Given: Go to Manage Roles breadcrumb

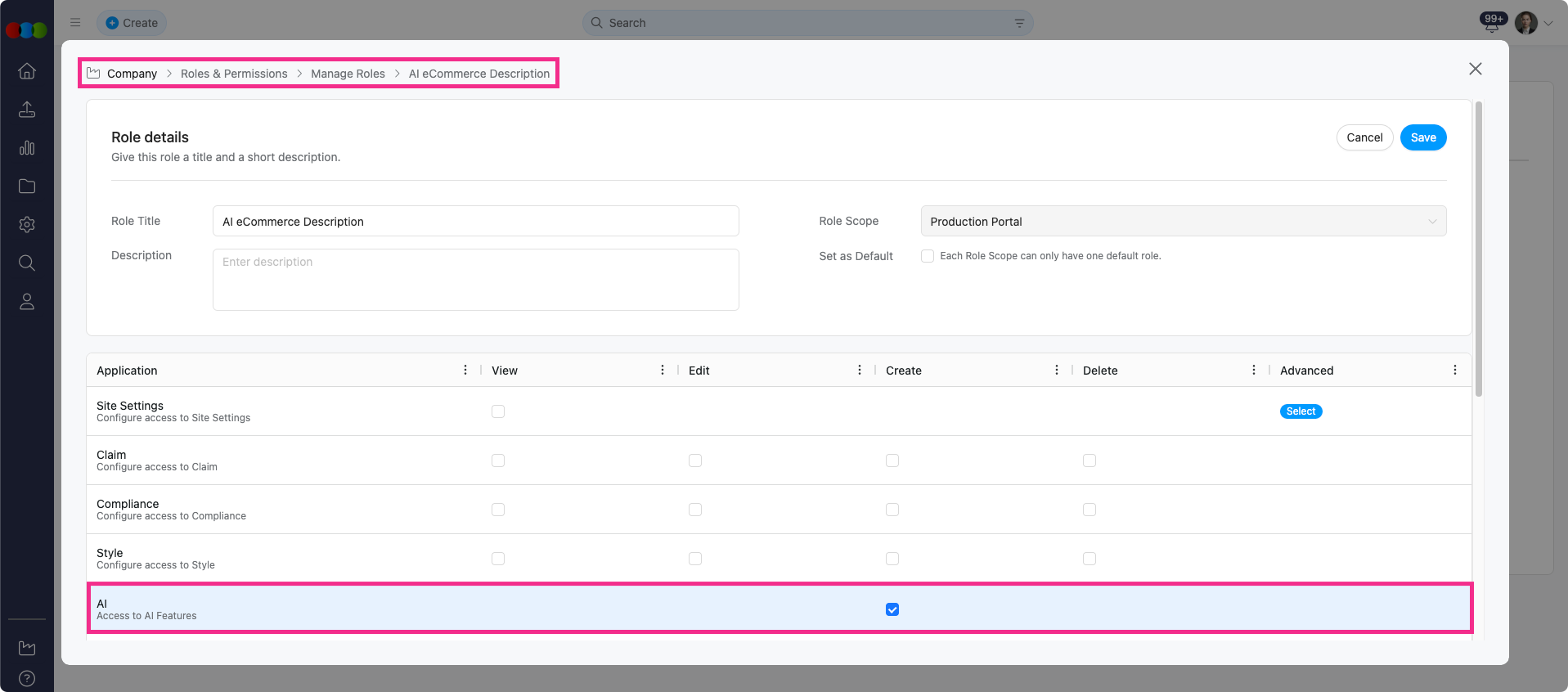Looking at the screenshot, I should click(348, 74).
